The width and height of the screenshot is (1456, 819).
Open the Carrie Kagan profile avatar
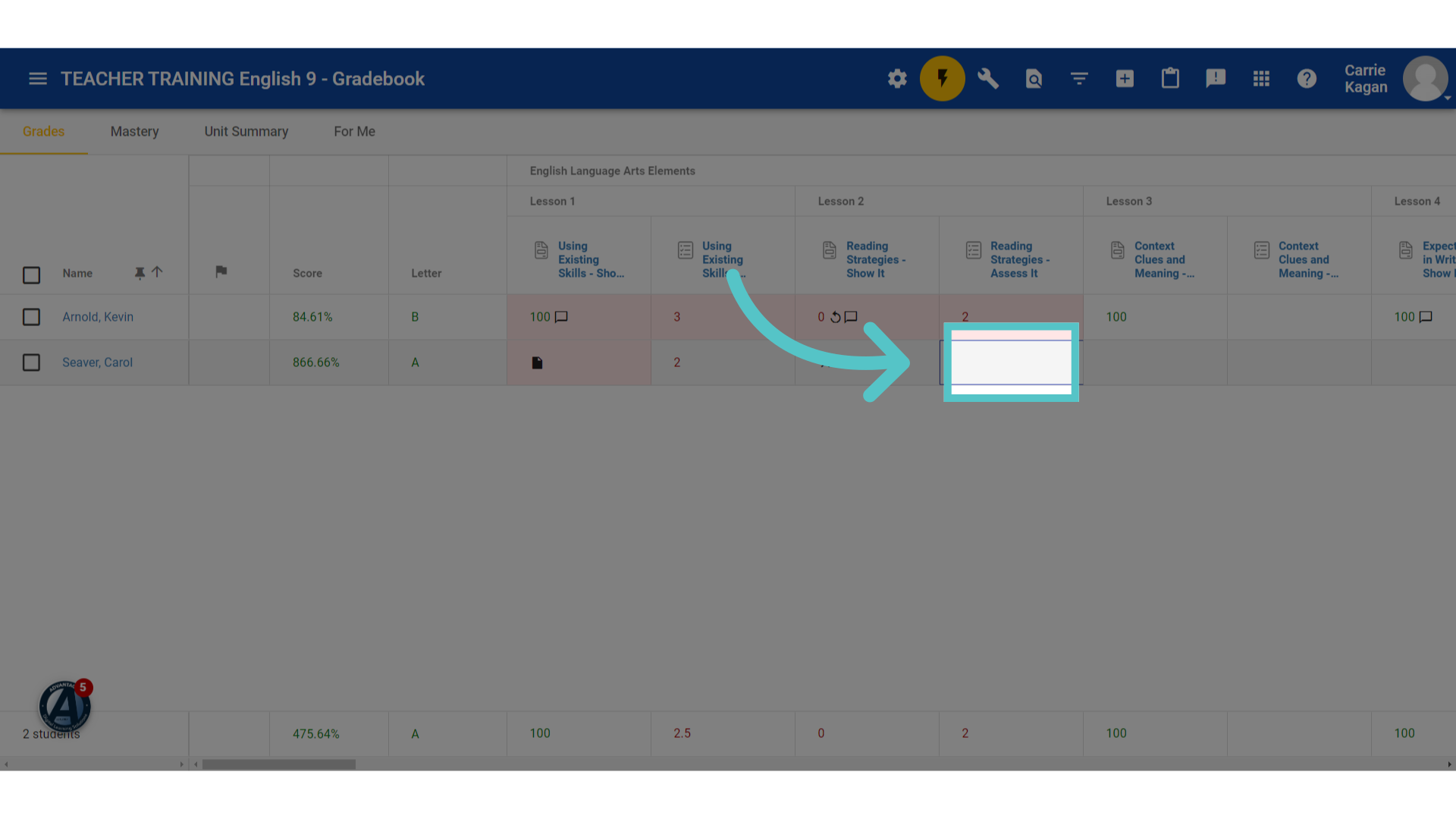pyautogui.click(x=1426, y=79)
